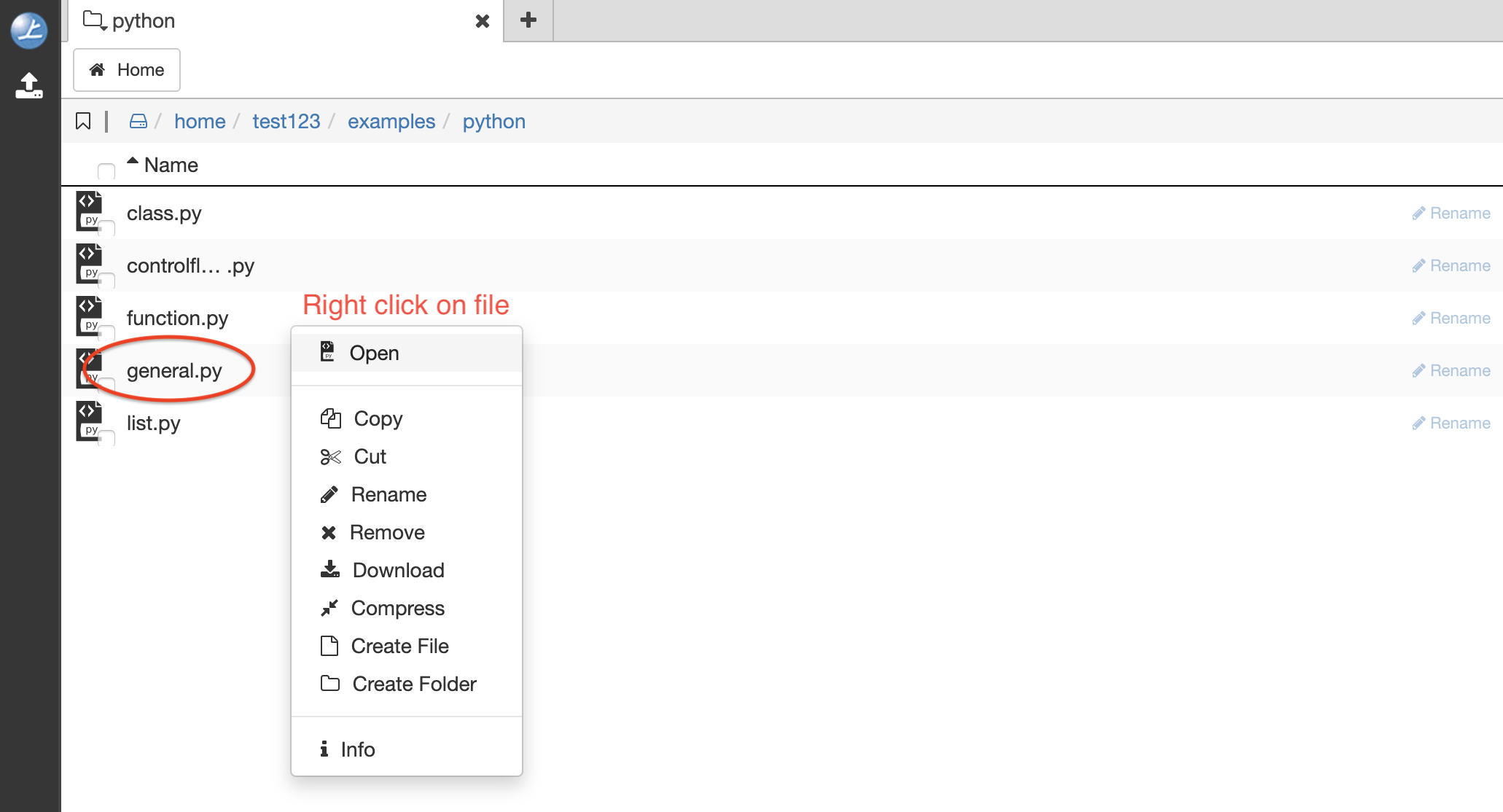Viewport: 1503px width, 812px height.
Task: Open Info from the context menu
Action: (358, 749)
